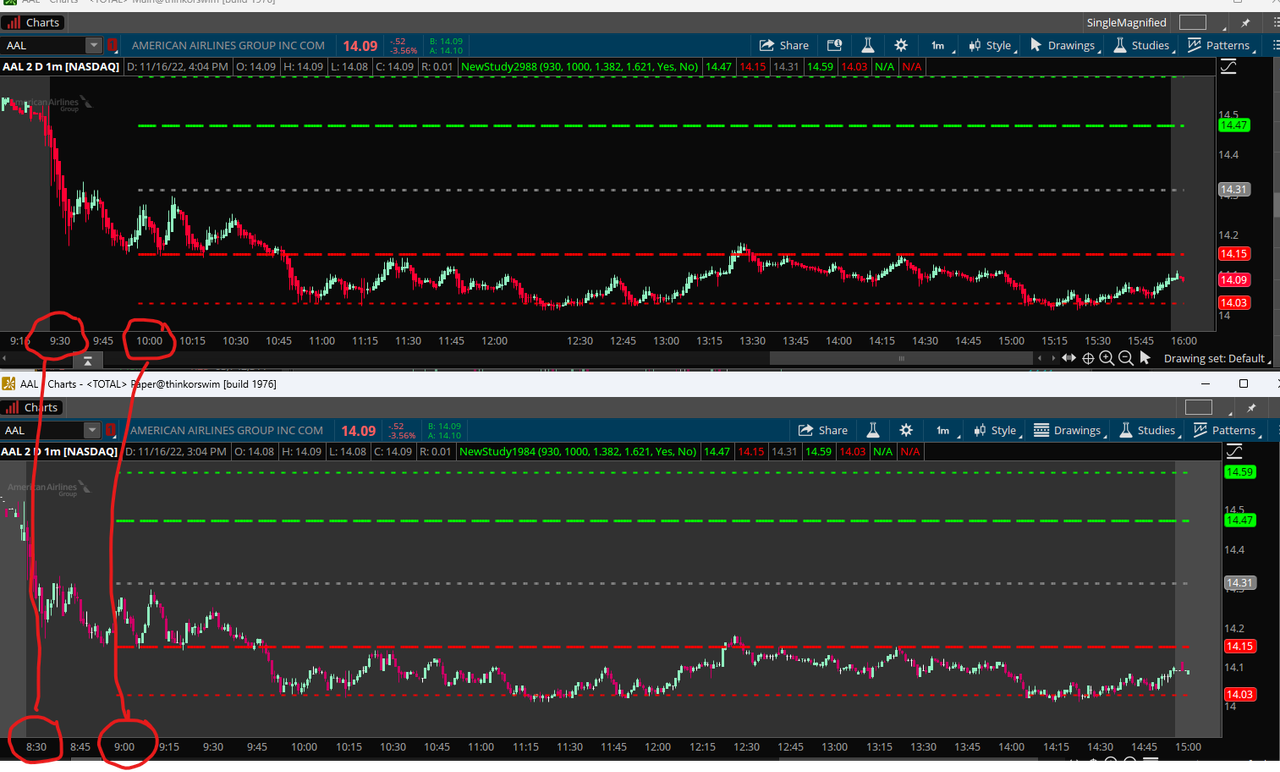The height and width of the screenshot is (772, 1280).
Task: Click the 14.09 last price bubble in top chart
Action: click(x=1234, y=280)
